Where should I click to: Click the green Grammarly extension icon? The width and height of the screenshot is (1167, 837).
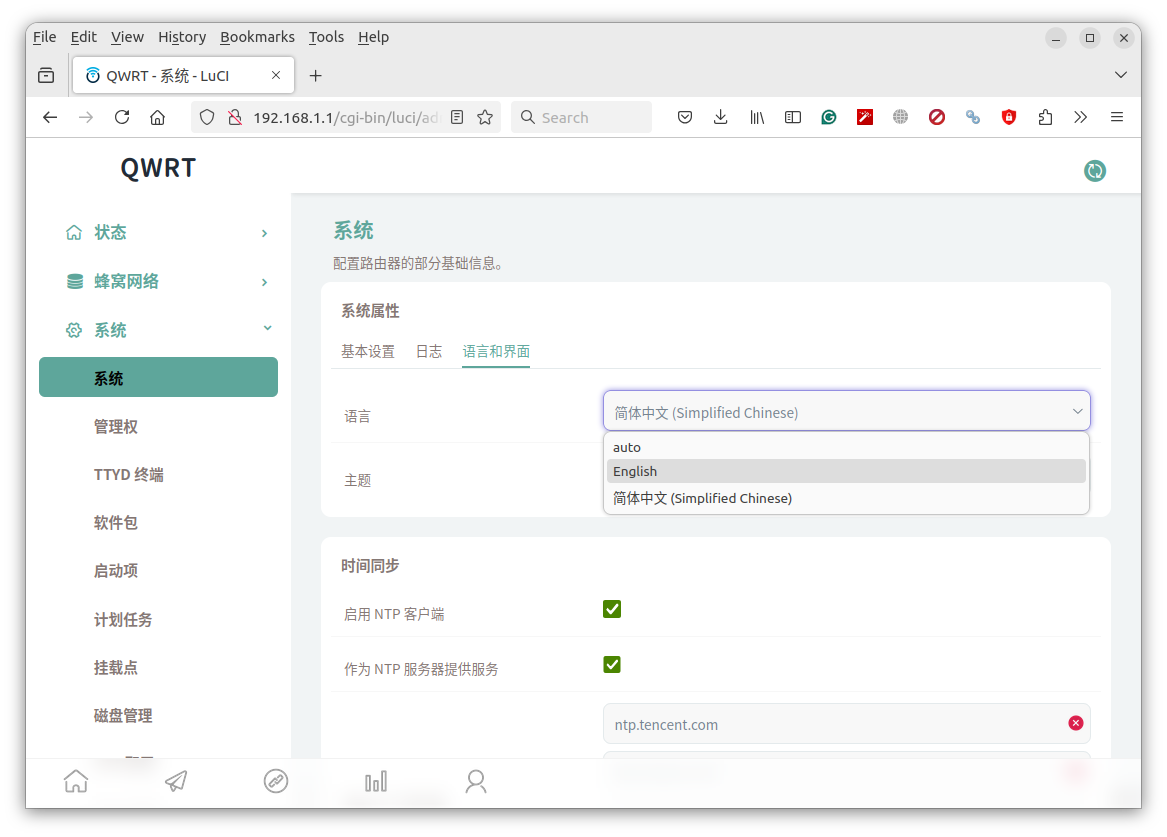(828, 118)
